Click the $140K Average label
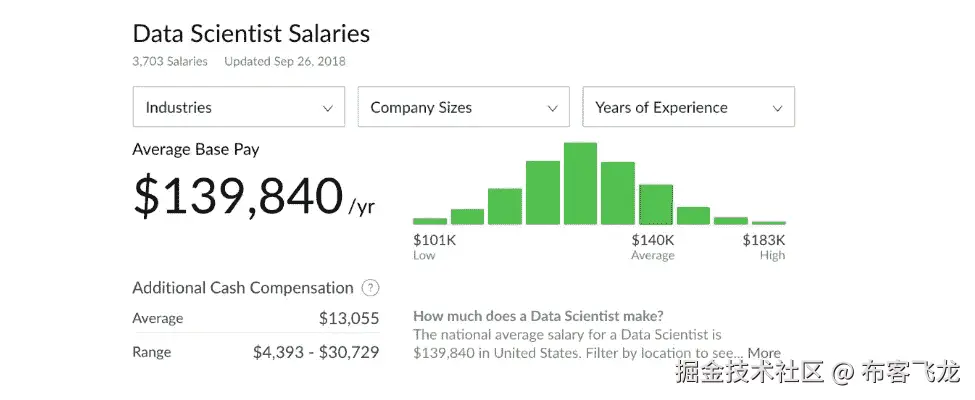Viewport: 975px width, 400px height. click(x=653, y=246)
